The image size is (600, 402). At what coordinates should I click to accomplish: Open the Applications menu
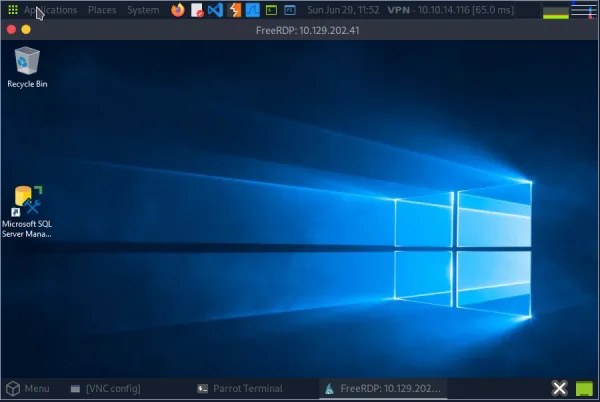50,10
